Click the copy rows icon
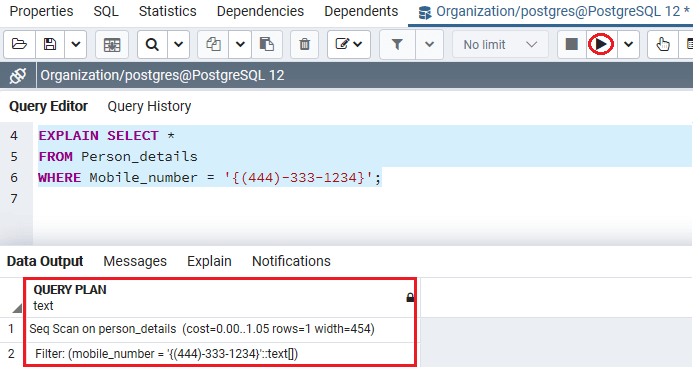 pos(213,44)
